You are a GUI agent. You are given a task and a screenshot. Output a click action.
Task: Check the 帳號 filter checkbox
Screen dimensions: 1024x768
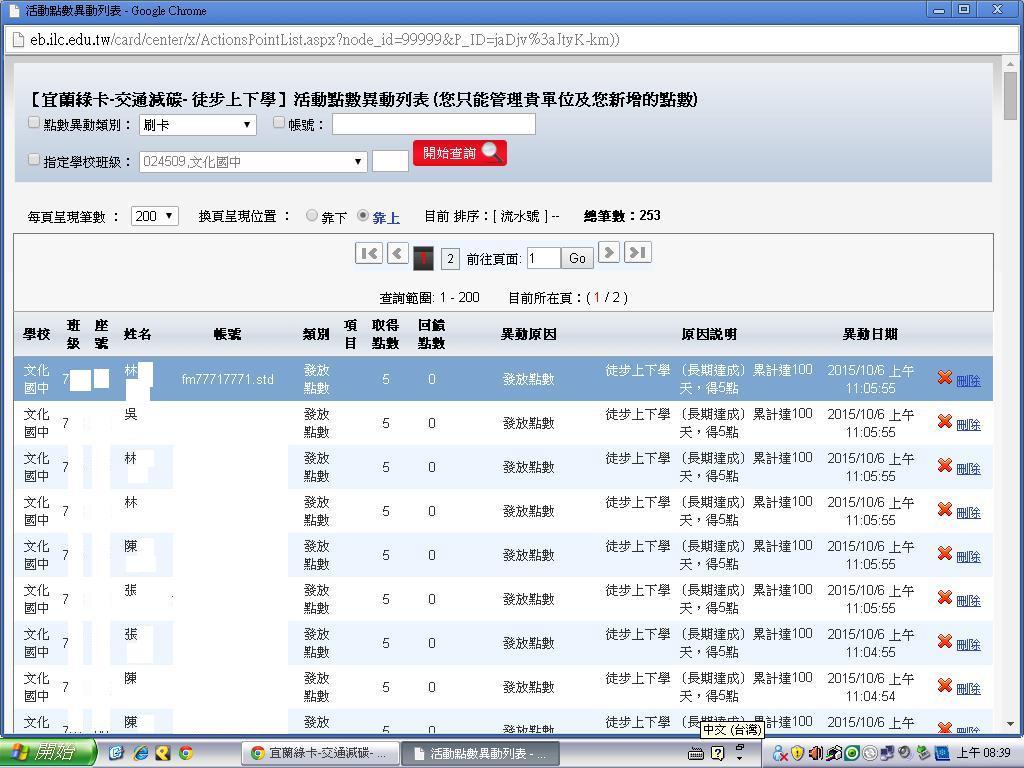279,123
